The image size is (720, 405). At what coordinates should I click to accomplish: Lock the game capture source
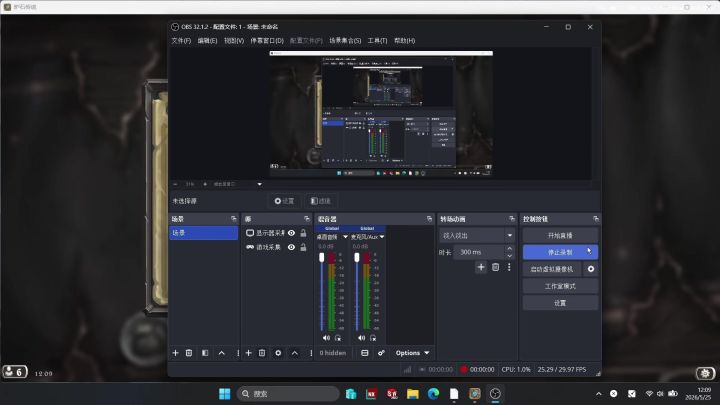click(303, 247)
